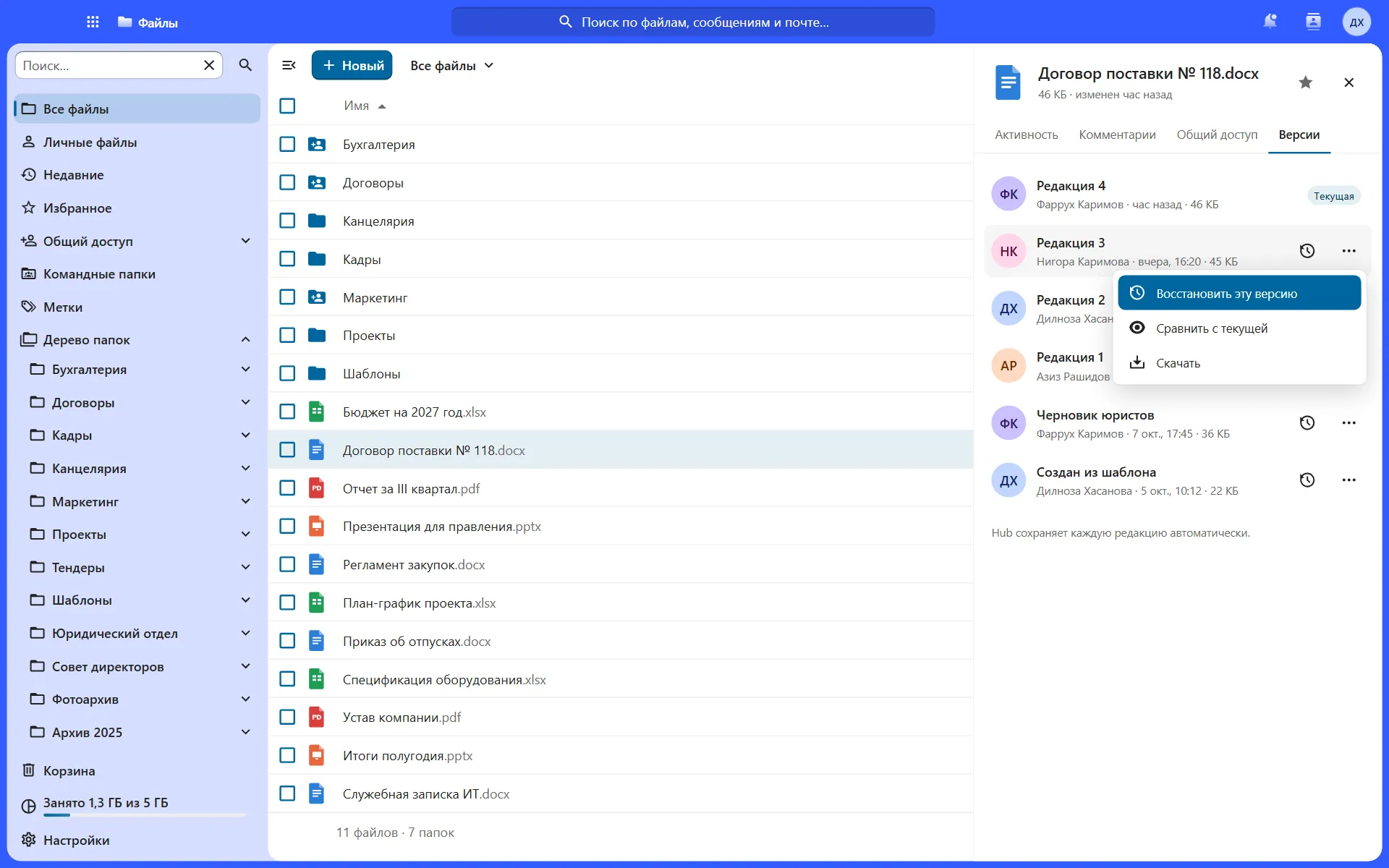The width and height of the screenshot is (1389, 868).
Task: Focus the global search field
Action: [693, 22]
